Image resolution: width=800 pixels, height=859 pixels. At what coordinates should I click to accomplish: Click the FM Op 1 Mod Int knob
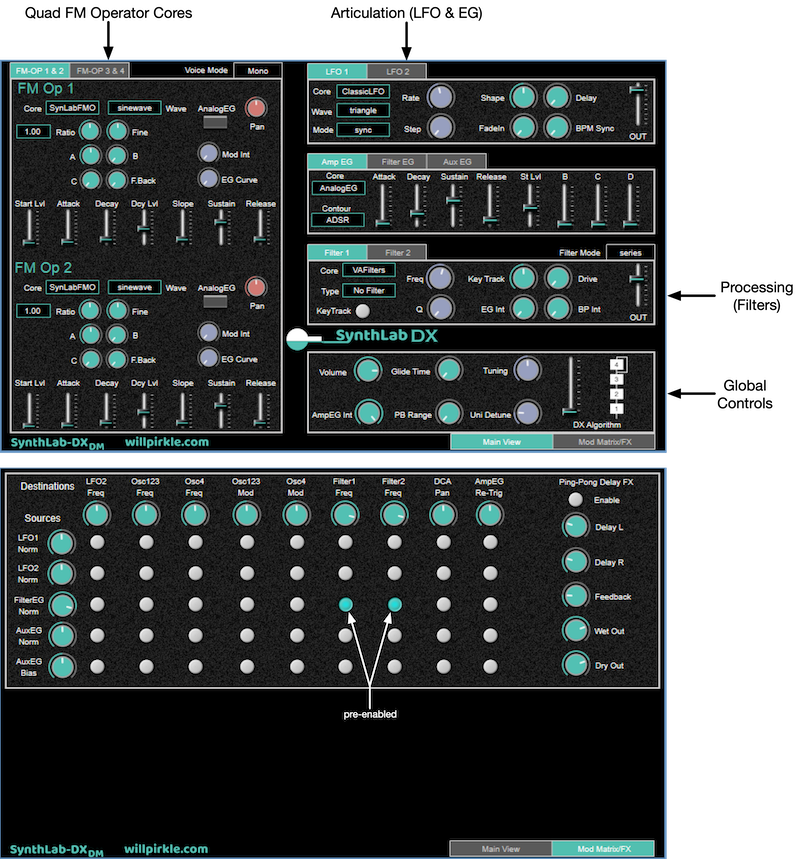click(208, 153)
